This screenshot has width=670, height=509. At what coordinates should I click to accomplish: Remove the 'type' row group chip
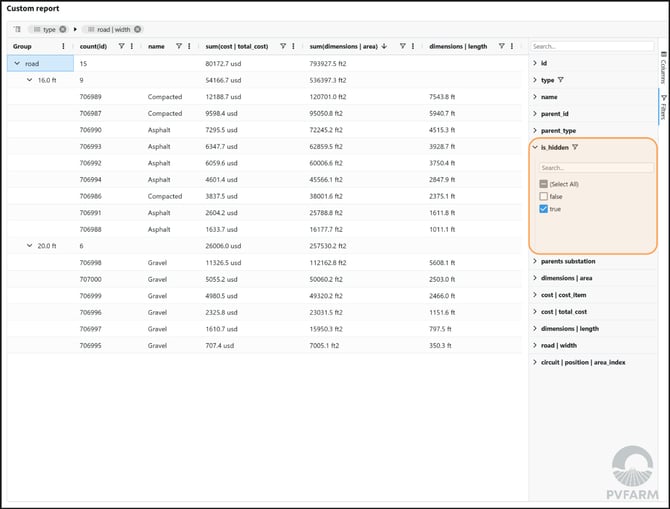click(x=63, y=30)
